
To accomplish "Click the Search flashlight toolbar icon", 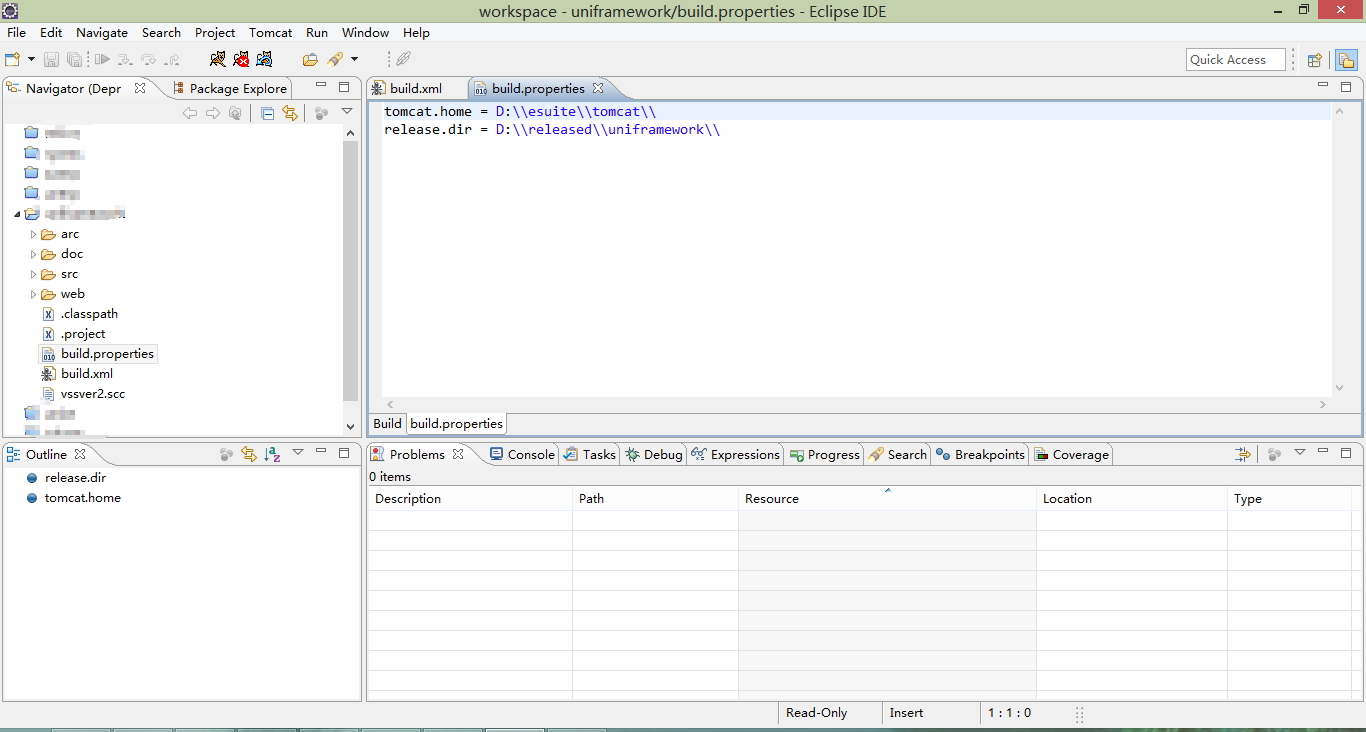I will click(336, 60).
